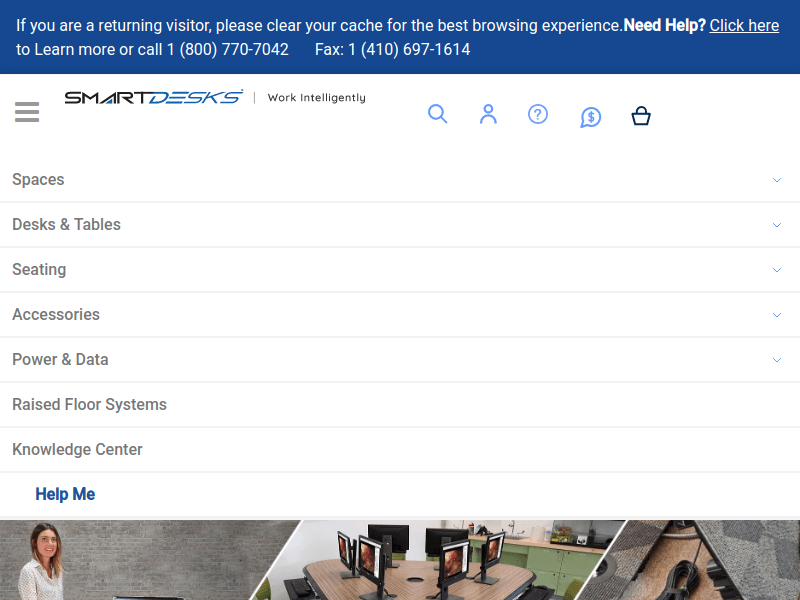Open the search magnifier icon
The height and width of the screenshot is (600, 800).
click(438, 114)
